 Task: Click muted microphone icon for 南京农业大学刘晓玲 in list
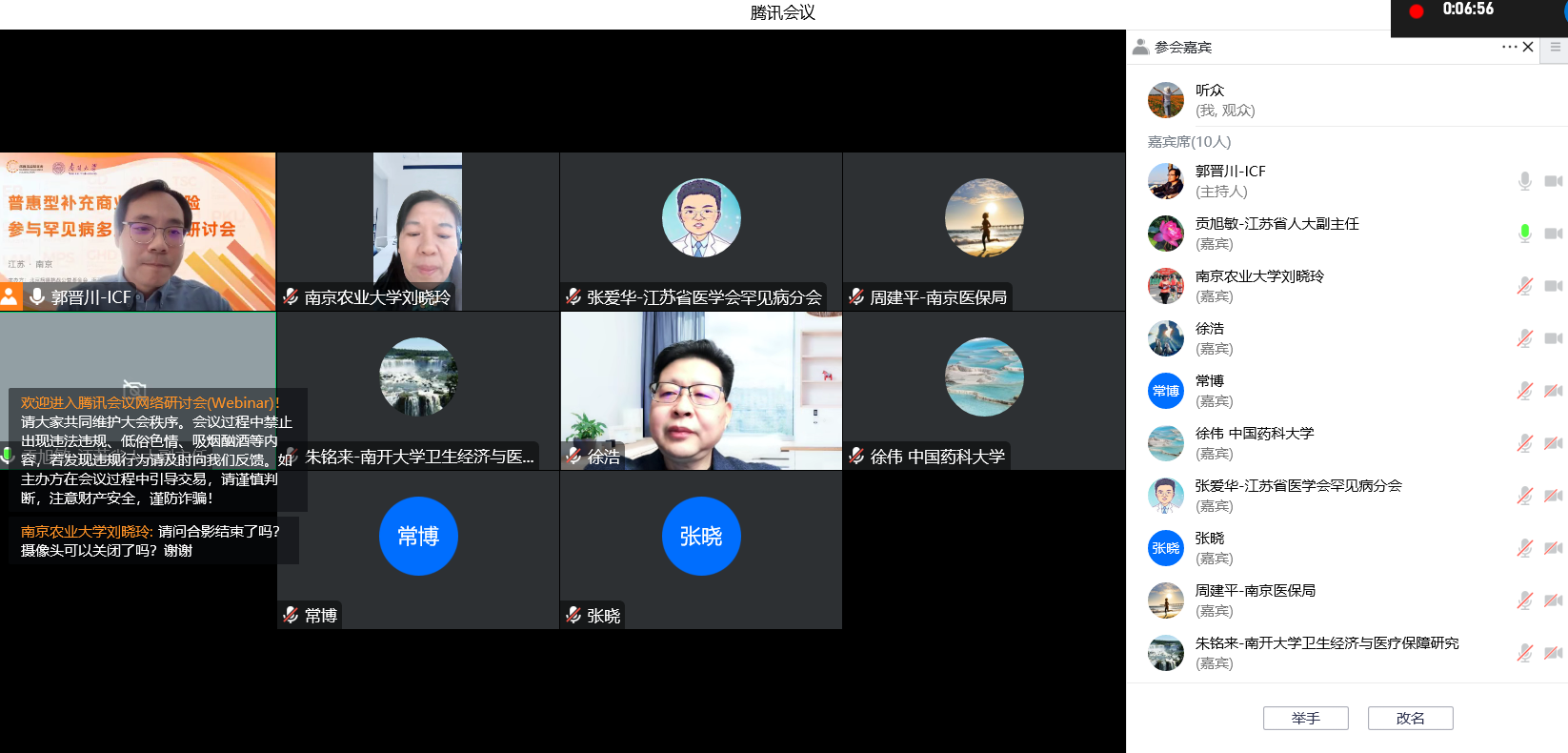1525,286
